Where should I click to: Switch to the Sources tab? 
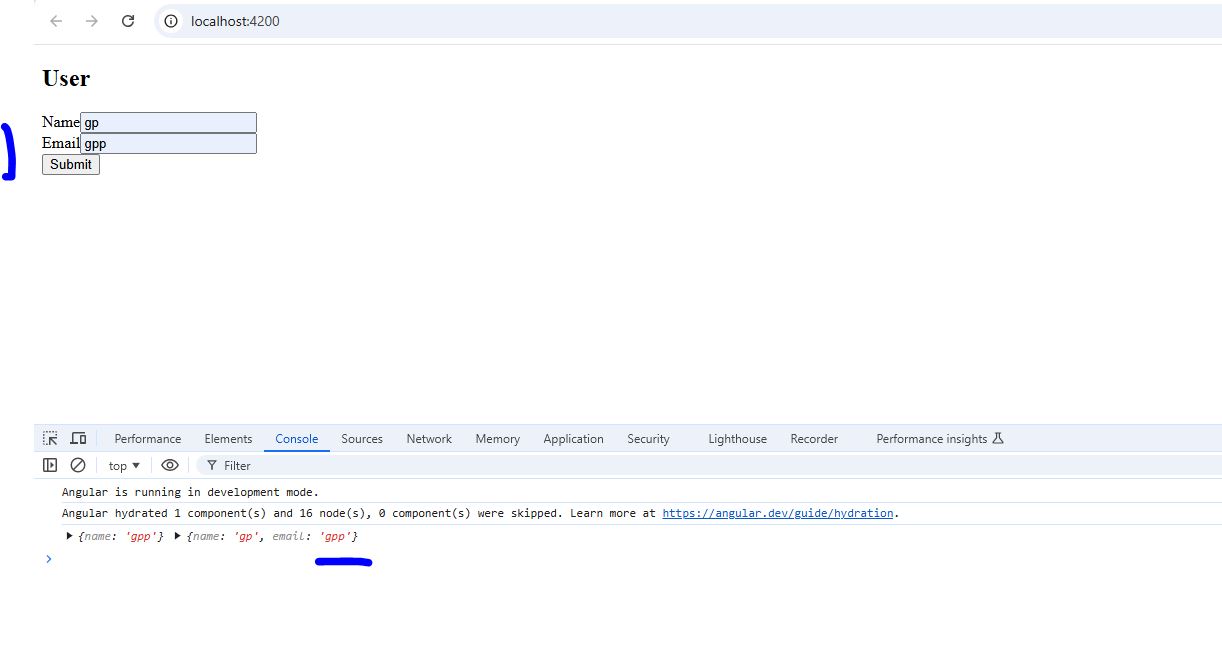pos(362,439)
